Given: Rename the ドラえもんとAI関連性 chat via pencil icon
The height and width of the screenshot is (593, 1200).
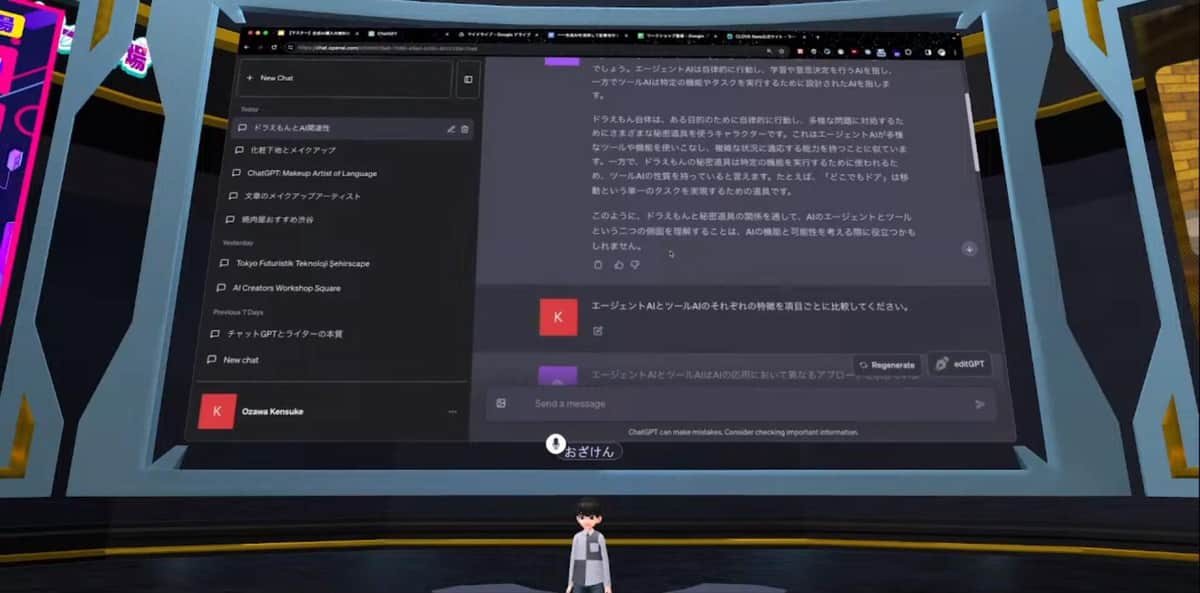Looking at the screenshot, I should click(451, 129).
